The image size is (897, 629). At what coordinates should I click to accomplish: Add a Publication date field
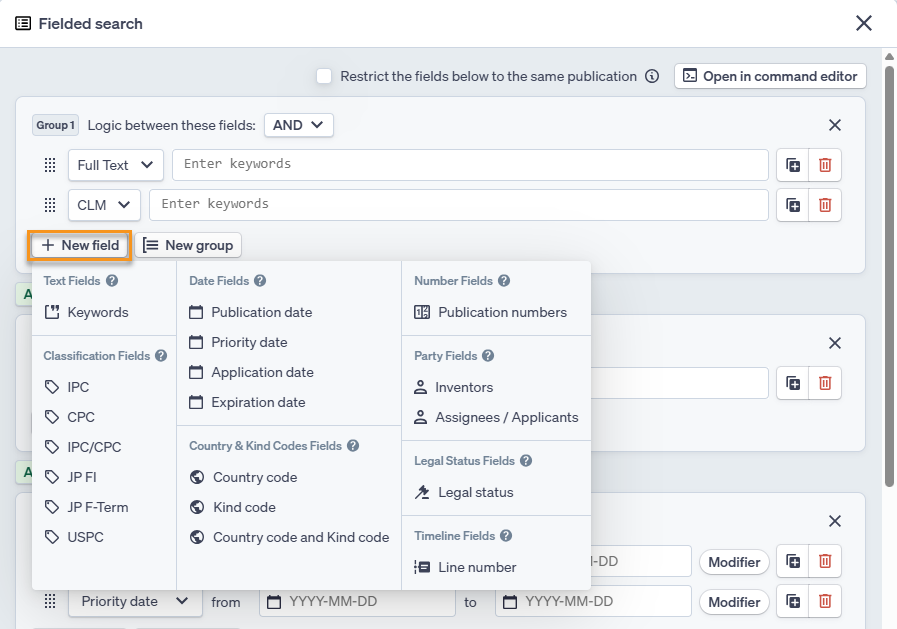(x=251, y=312)
